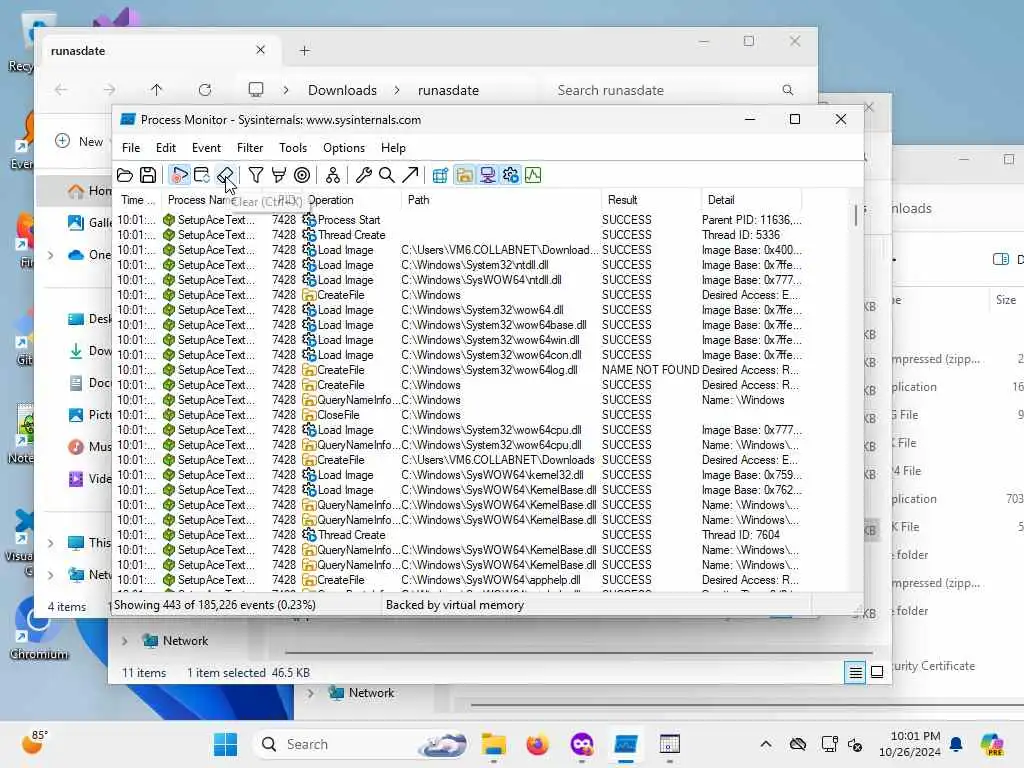Click runasdate in the address breadcrumb
This screenshot has width=1024, height=768.
pos(448,91)
